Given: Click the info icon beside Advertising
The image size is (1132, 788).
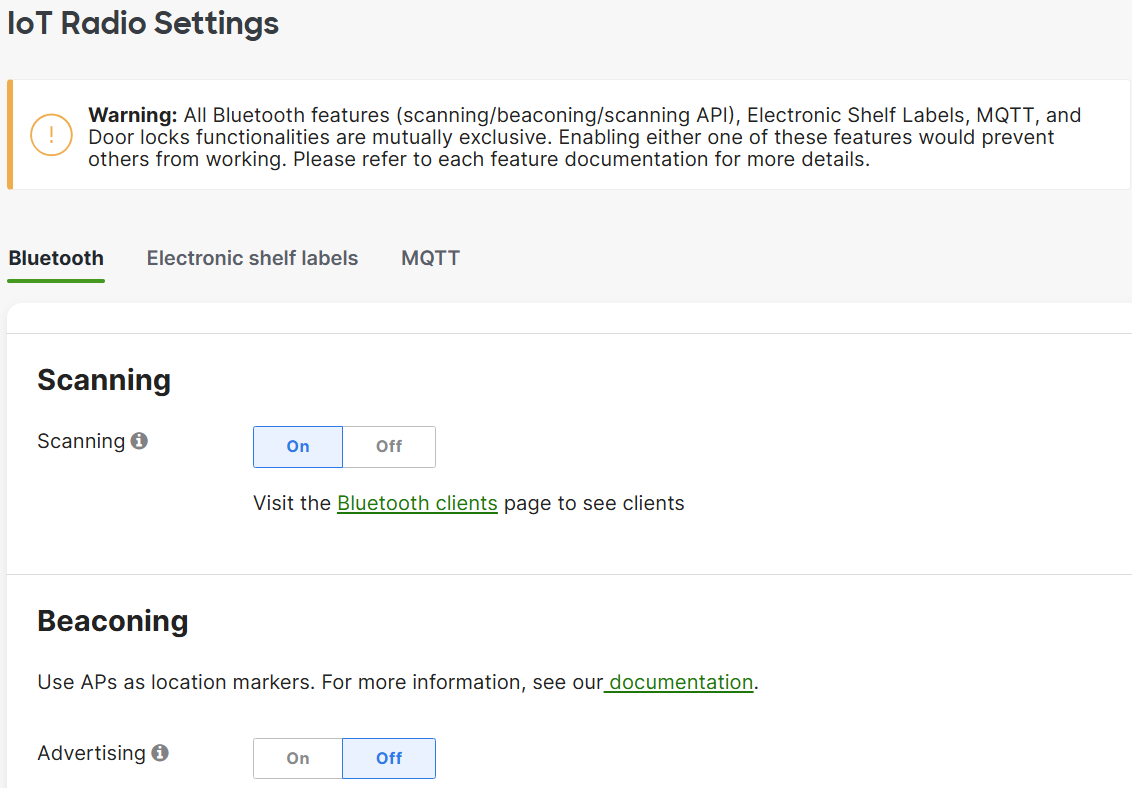Looking at the screenshot, I should pyautogui.click(x=160, y=753).
